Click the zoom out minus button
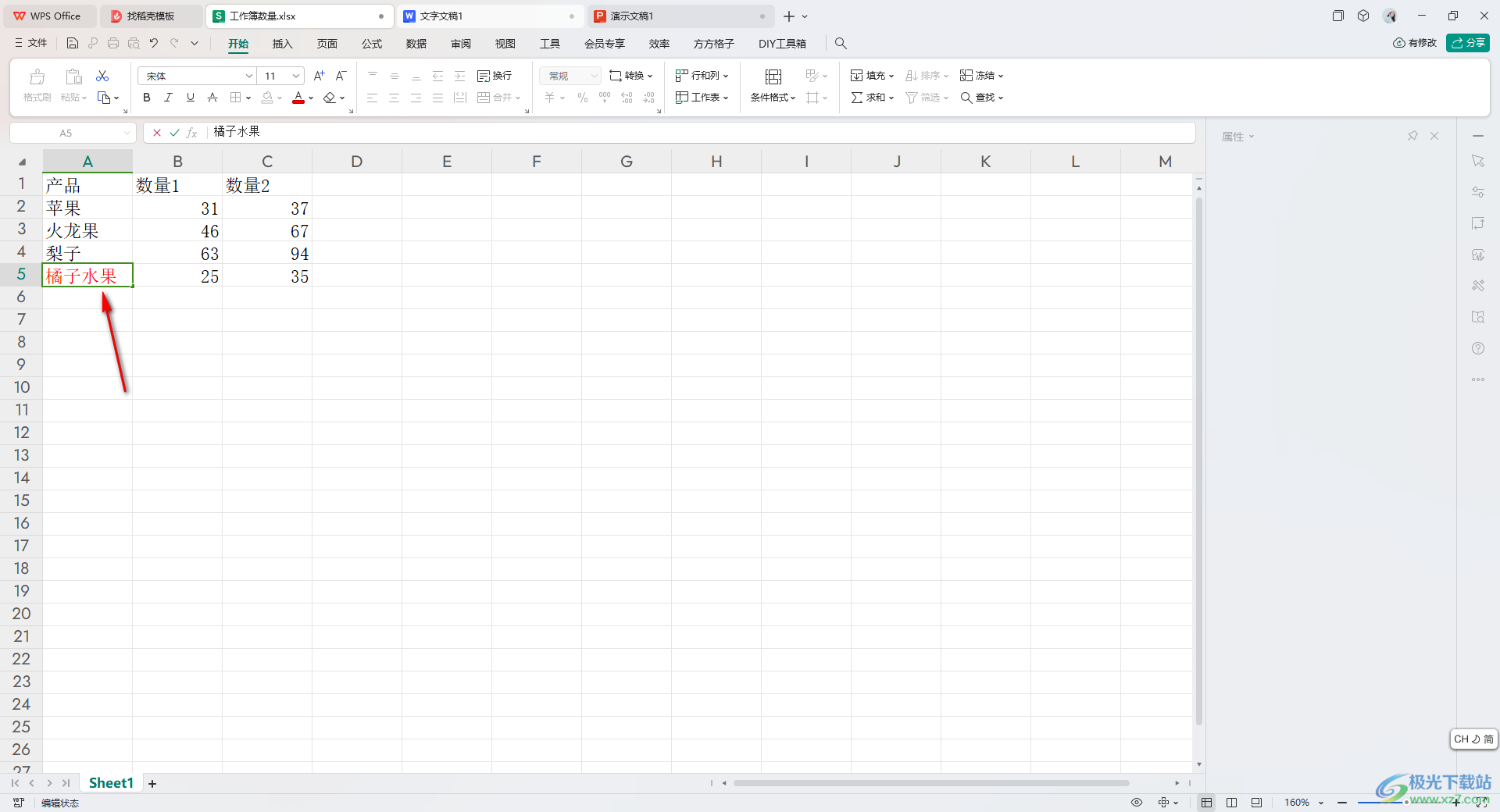Viewport: 1500px width, 812px height. click(1342, 802)
